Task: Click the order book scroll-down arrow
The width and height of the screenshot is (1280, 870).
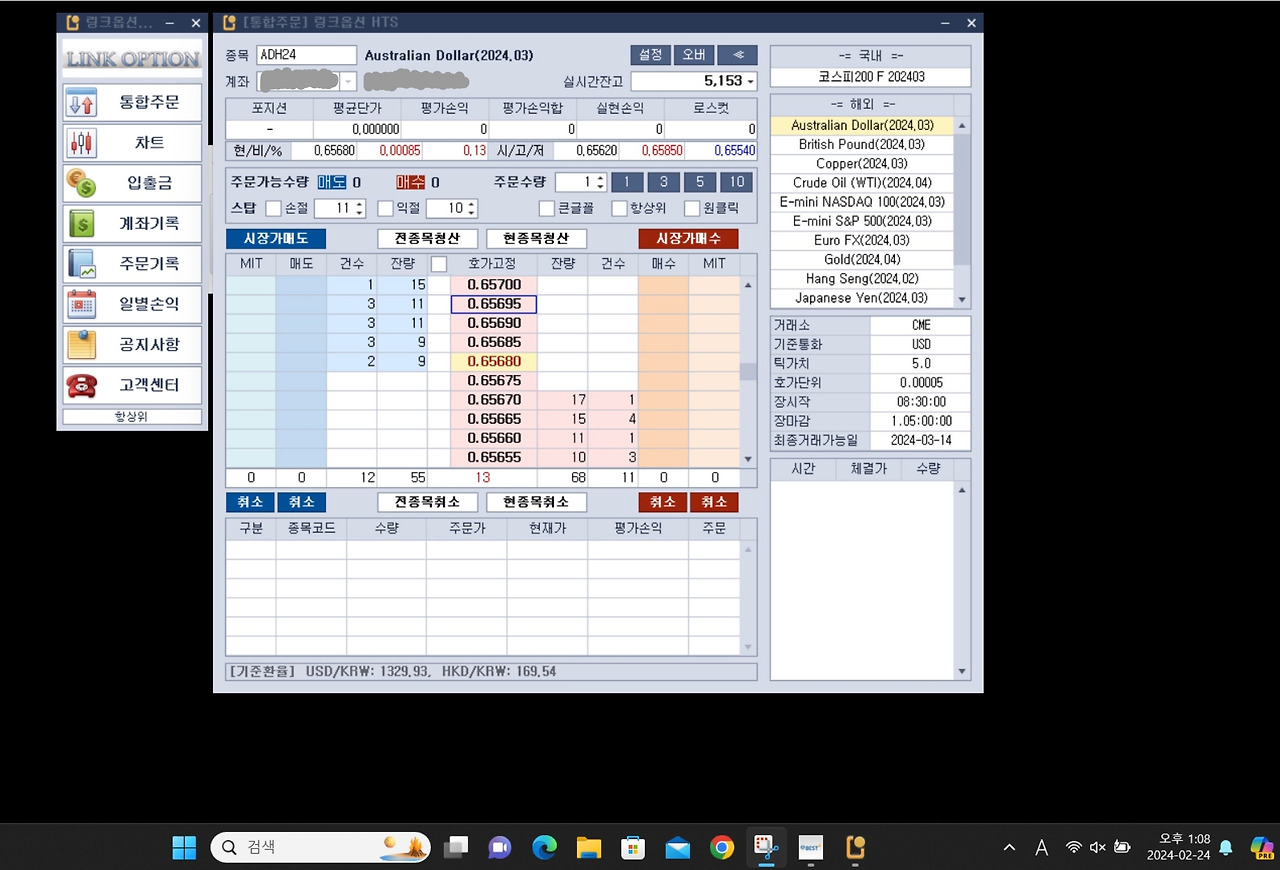Action: pos(748,459)
